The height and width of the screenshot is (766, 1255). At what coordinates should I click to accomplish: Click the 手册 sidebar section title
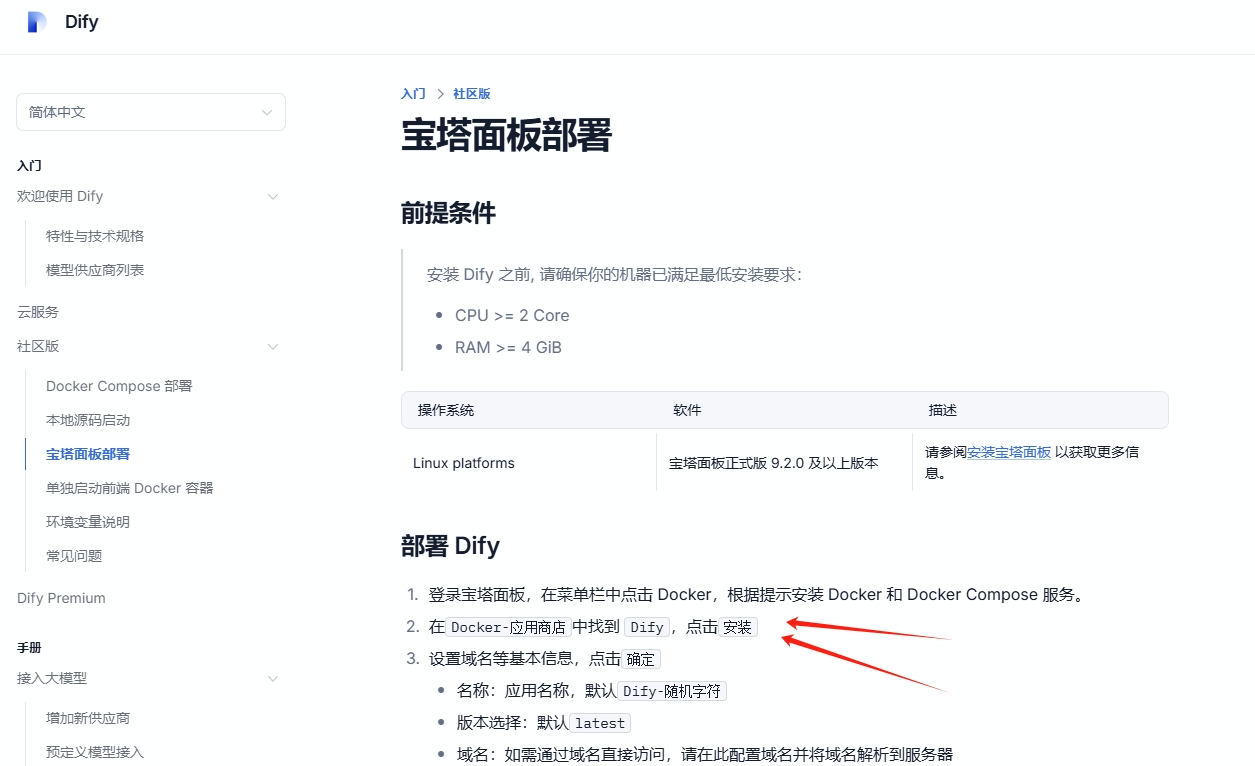(29, 648)
